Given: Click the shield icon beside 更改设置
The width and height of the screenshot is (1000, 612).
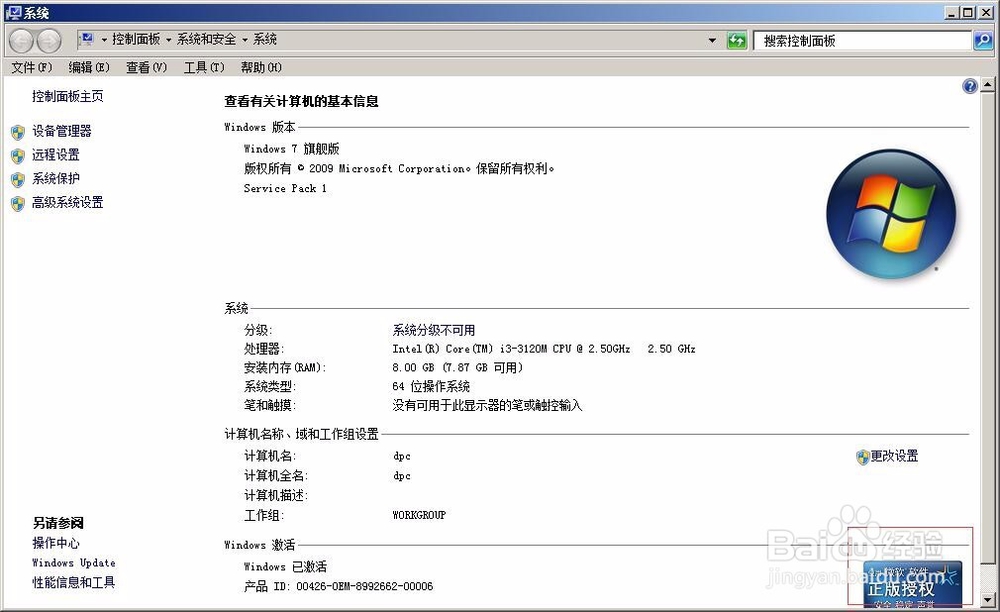Looking at the screenshot, I should (863, 456).
